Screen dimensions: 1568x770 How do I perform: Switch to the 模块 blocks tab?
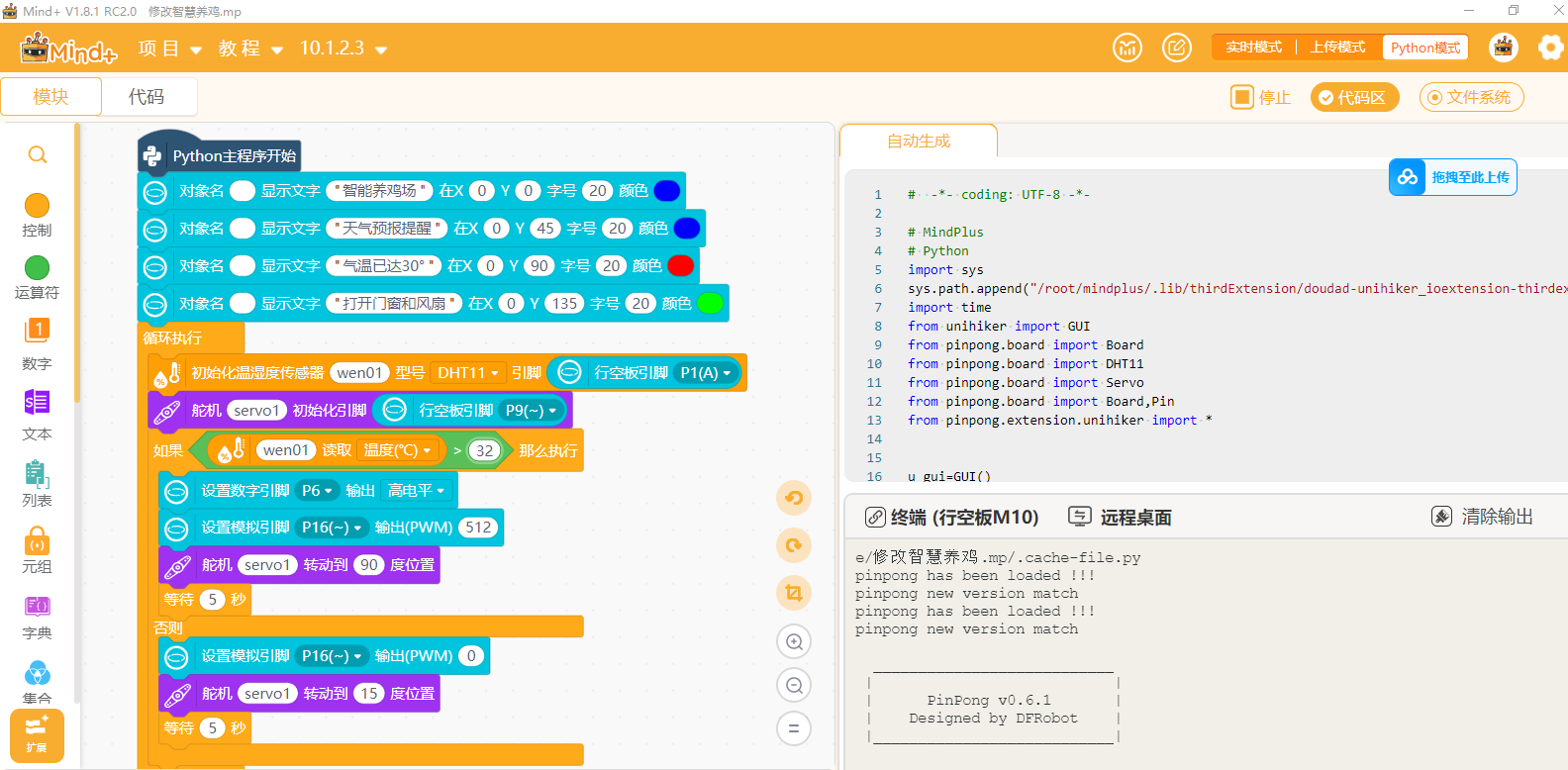tap(50, 97)
